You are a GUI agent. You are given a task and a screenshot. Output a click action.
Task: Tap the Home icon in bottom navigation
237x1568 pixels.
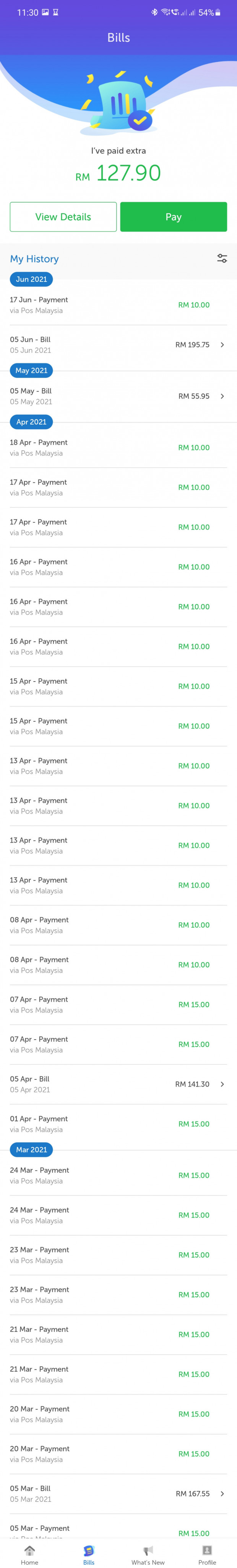point(29,1550)
